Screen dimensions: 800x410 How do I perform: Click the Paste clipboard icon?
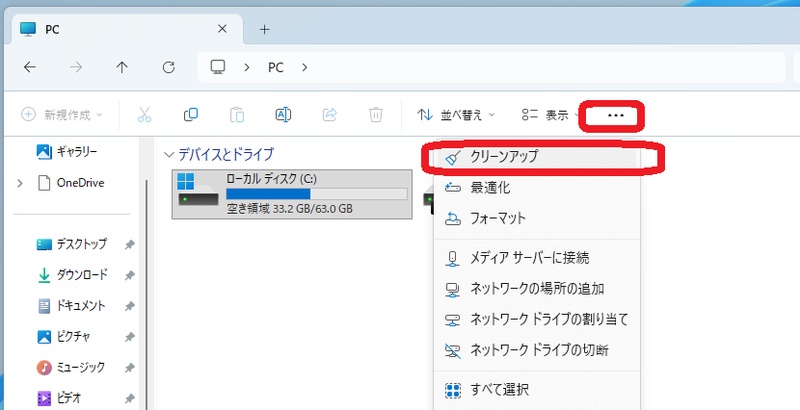[x=237, y=115]
